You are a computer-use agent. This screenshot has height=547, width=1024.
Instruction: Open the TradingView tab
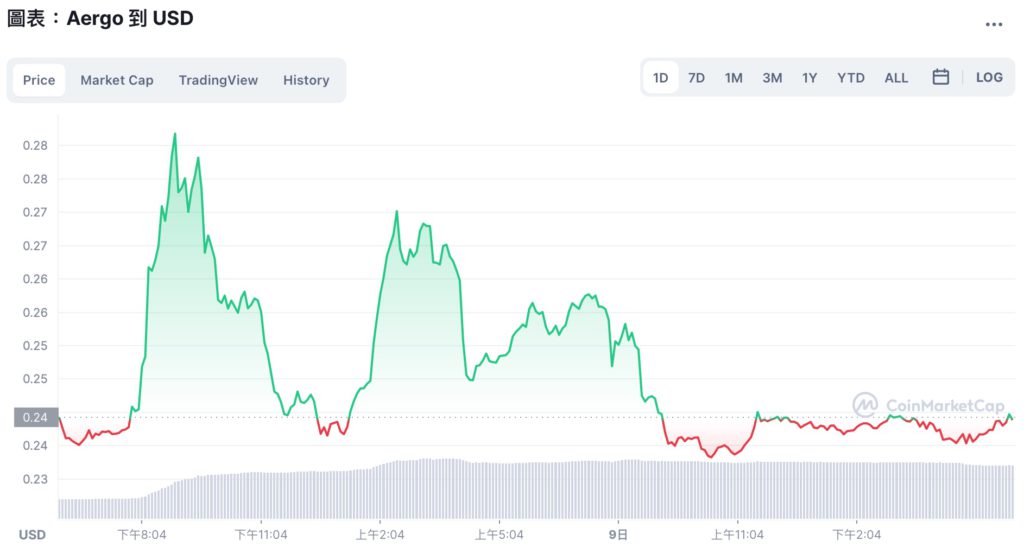pos(218,80)
